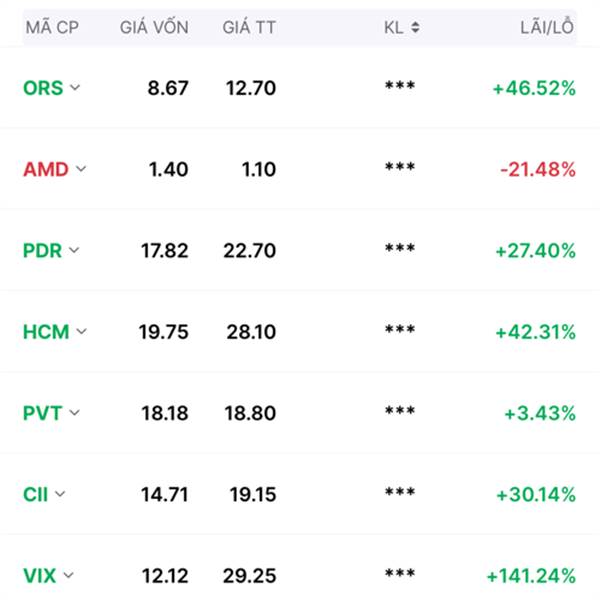Viewport: 600px width, 600px height.
Task: Expand the AMD stock chevron
Action: (x=81, y=168)
